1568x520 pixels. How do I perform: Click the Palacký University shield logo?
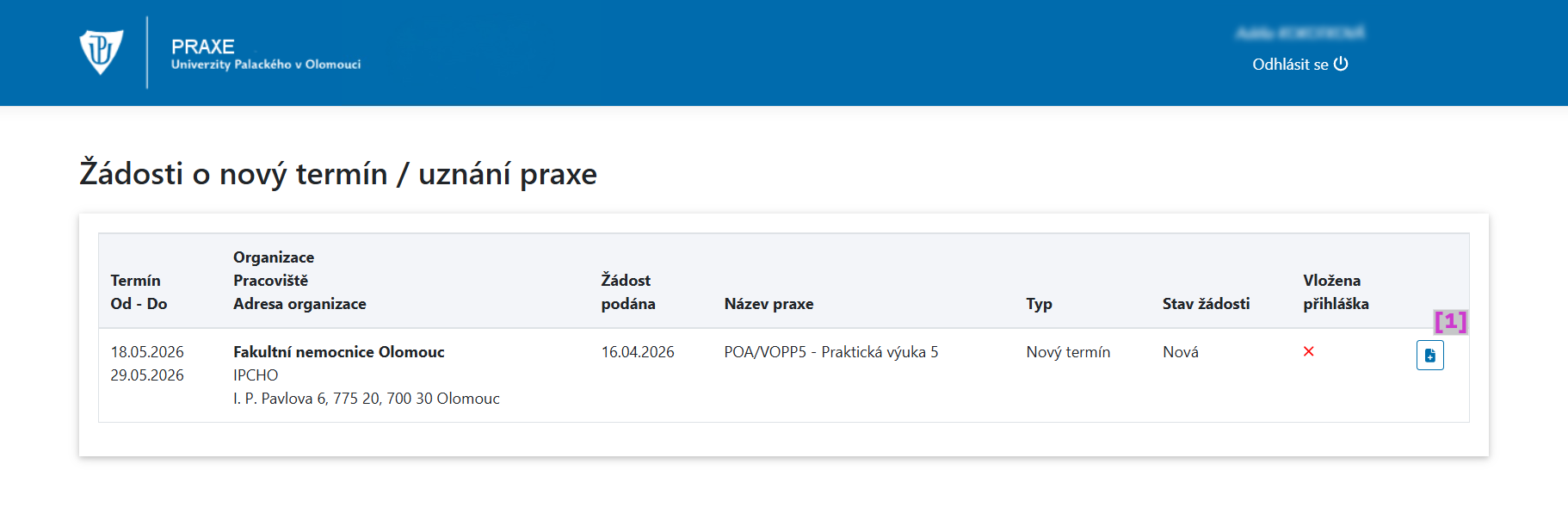coord(102,53)
